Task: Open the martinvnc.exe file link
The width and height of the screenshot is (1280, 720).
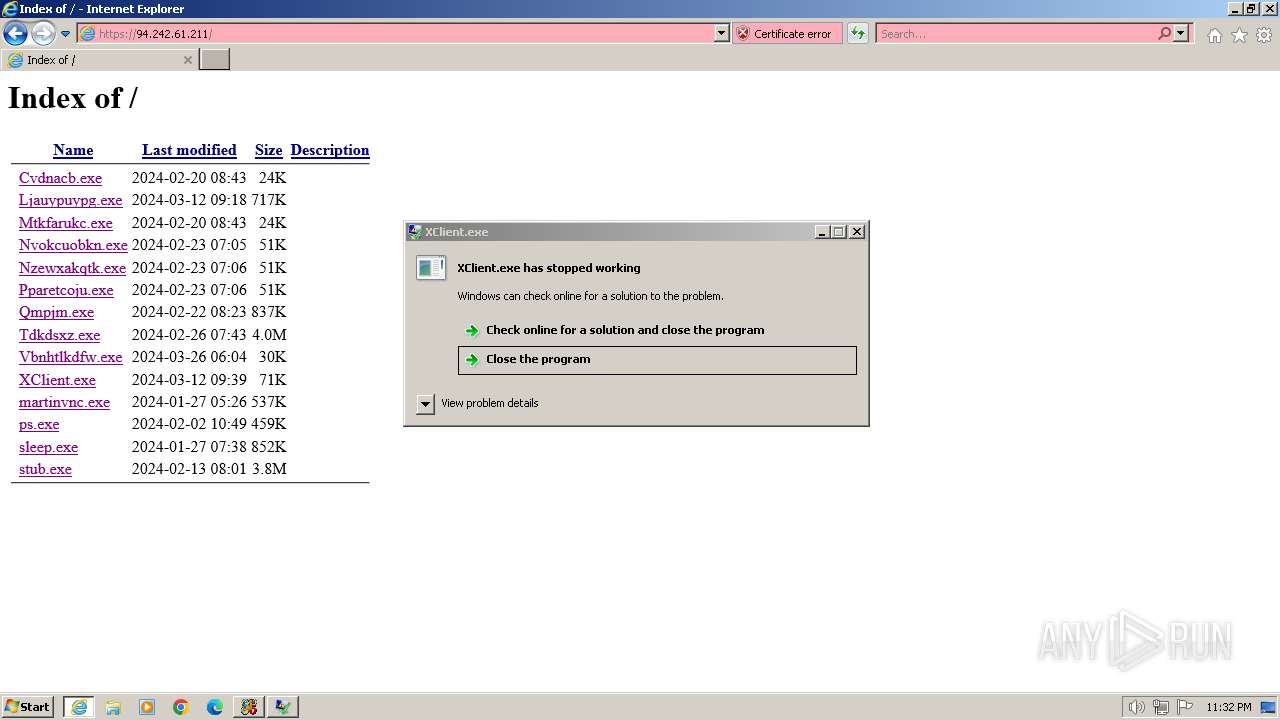Action: (x=64, y=402)
